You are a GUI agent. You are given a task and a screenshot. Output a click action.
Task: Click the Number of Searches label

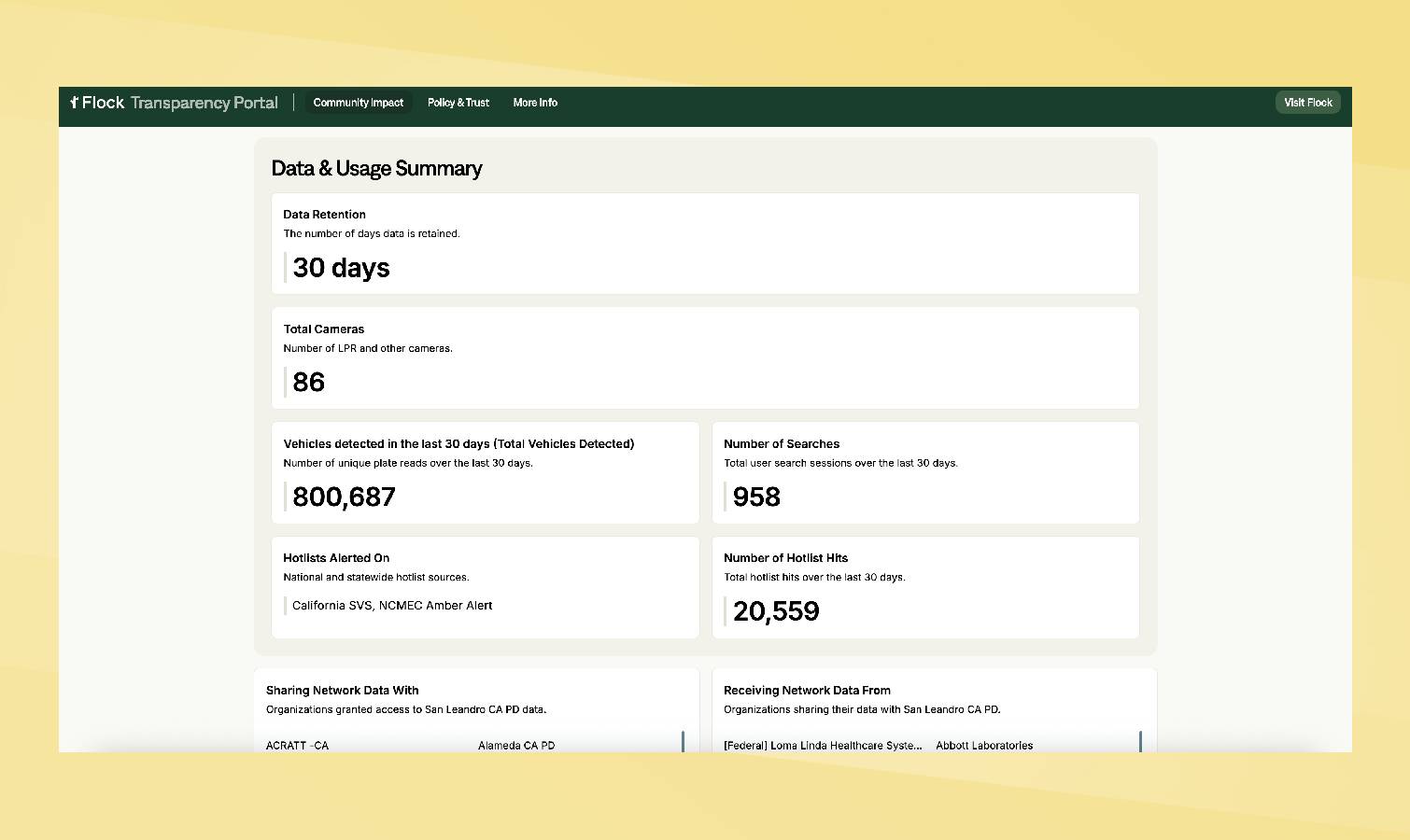(x=782, y=444)
